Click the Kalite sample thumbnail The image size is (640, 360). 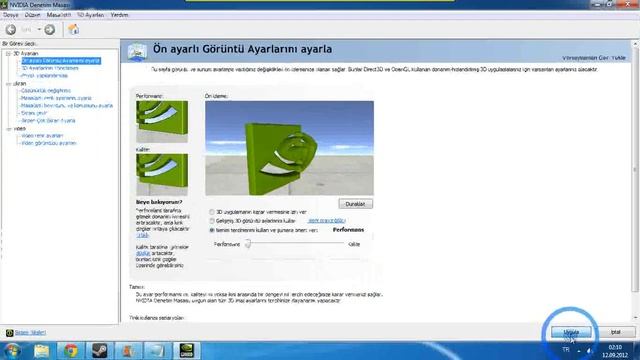pyautogui.click(x=162, y=174)
